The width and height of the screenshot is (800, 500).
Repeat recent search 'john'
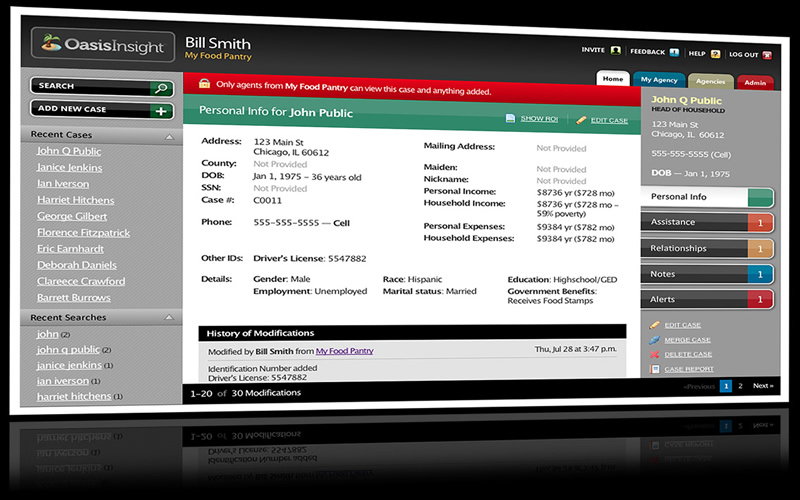(x=47, y=334)
